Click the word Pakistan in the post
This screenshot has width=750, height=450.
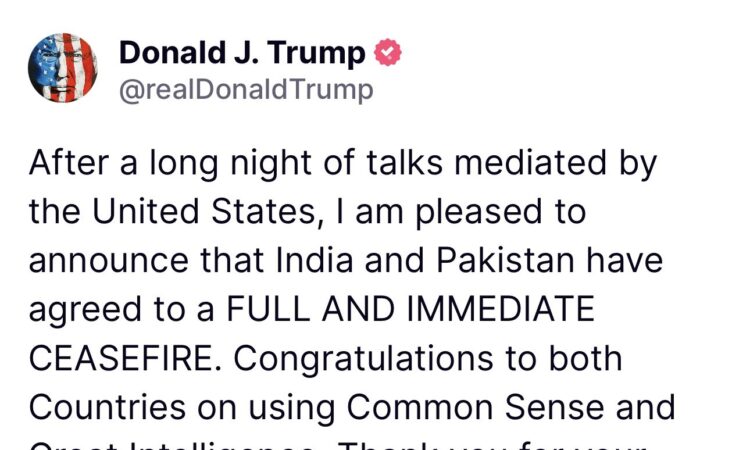[x=505, y=260]
